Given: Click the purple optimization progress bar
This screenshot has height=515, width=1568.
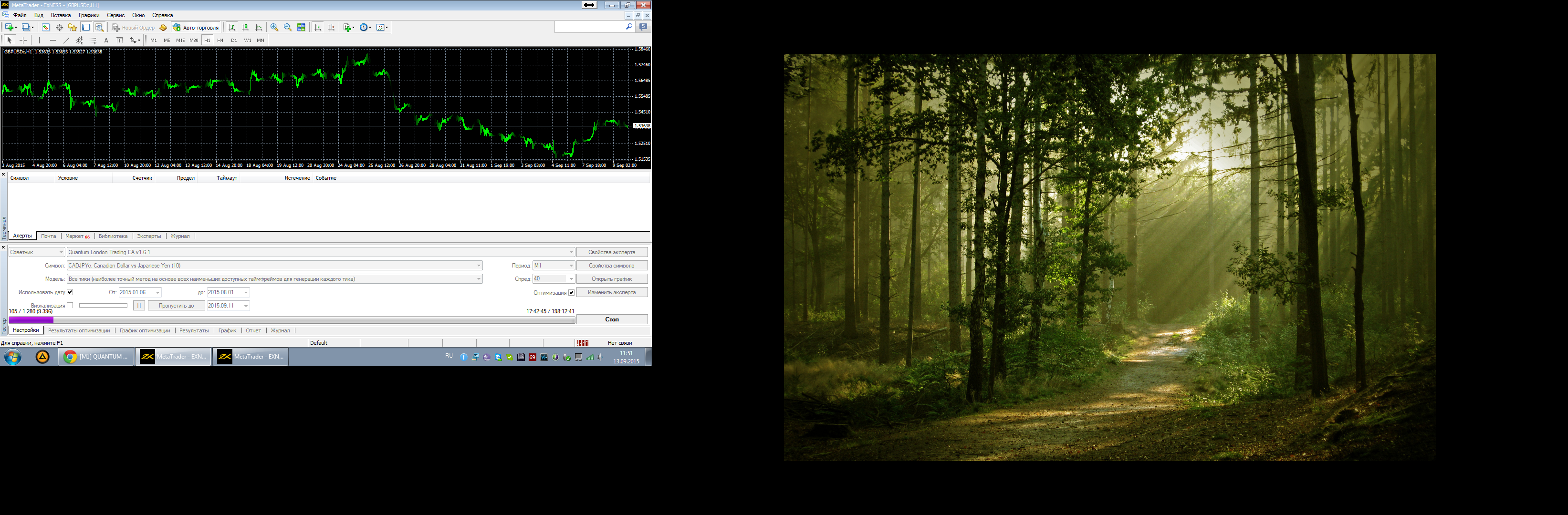Looking at the screenshot, I should pos(292,320).
